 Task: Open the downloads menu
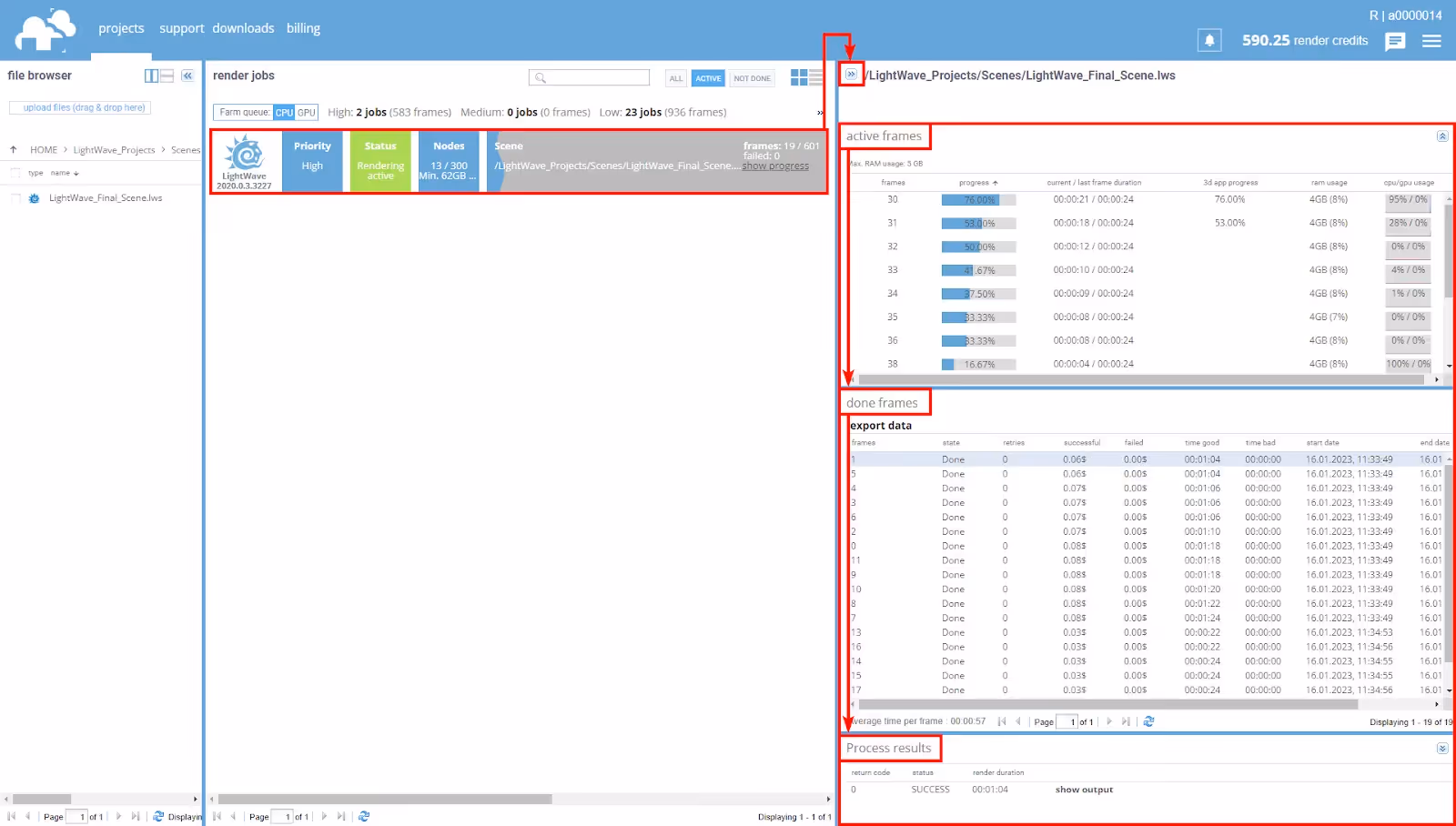point(243,28)
